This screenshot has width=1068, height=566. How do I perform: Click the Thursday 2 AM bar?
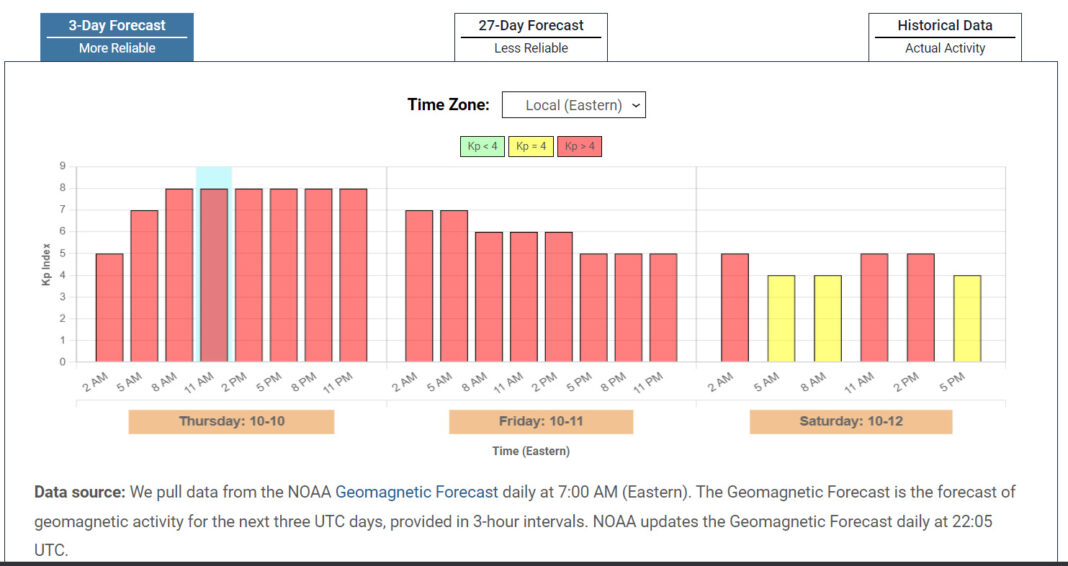click(109, 308)
